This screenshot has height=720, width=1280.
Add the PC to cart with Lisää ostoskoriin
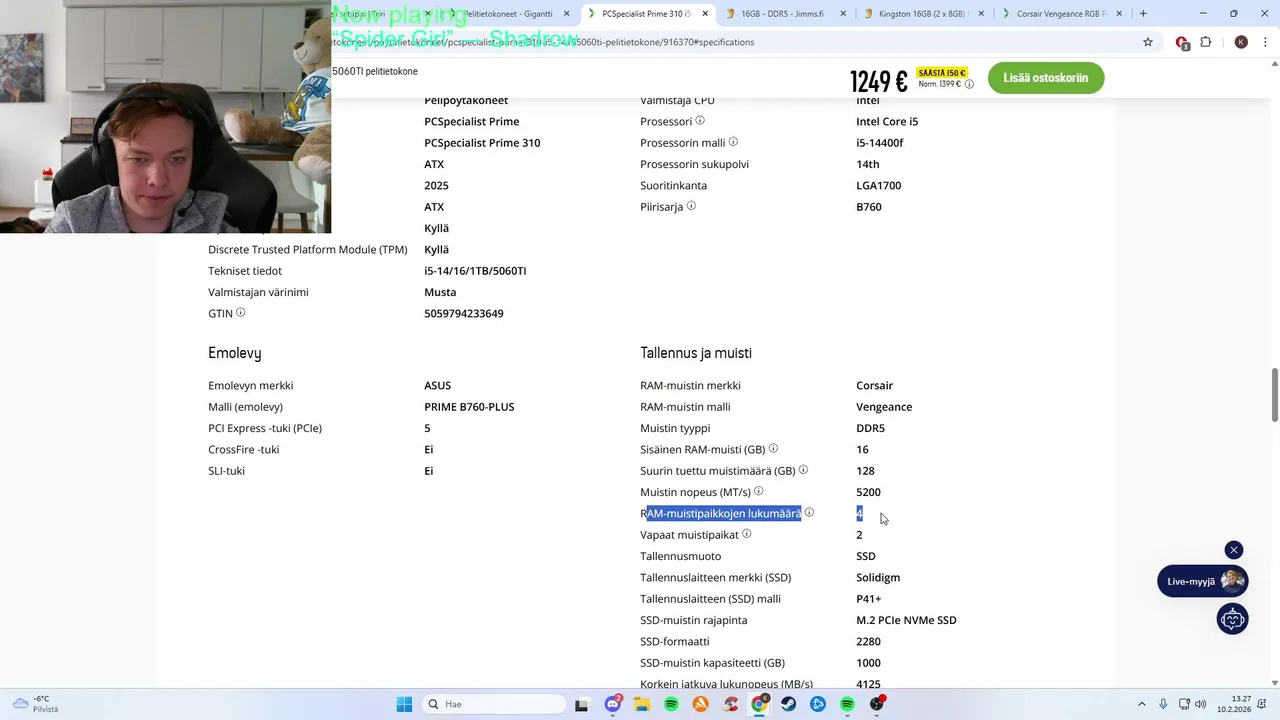pos(1045,78)
